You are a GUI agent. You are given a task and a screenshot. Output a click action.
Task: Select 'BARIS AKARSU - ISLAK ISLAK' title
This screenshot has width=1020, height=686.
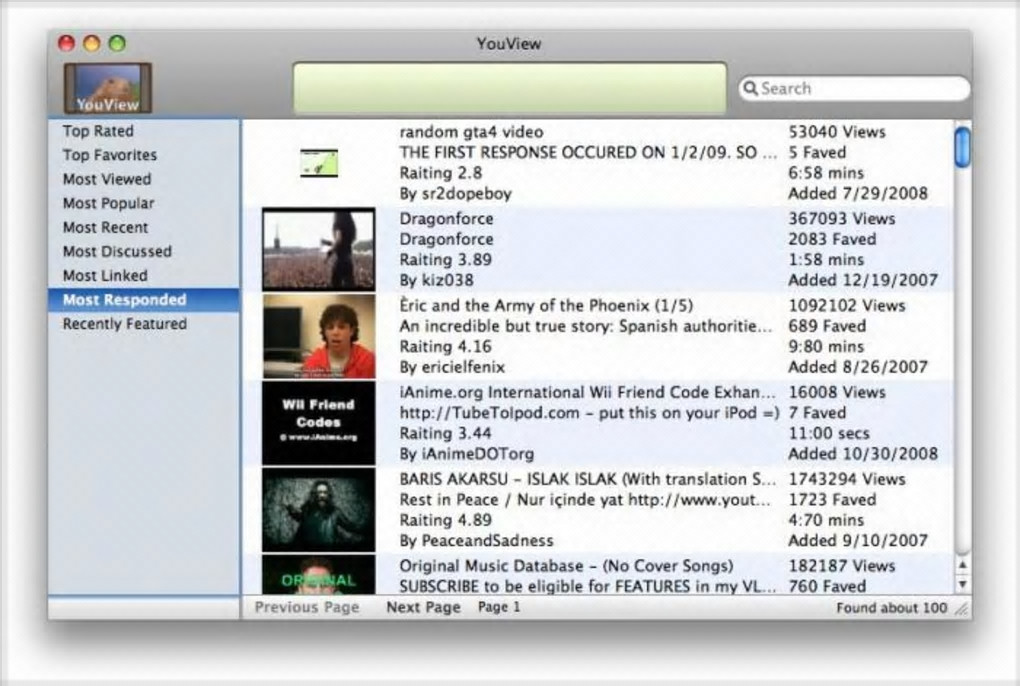pos(587,479)
